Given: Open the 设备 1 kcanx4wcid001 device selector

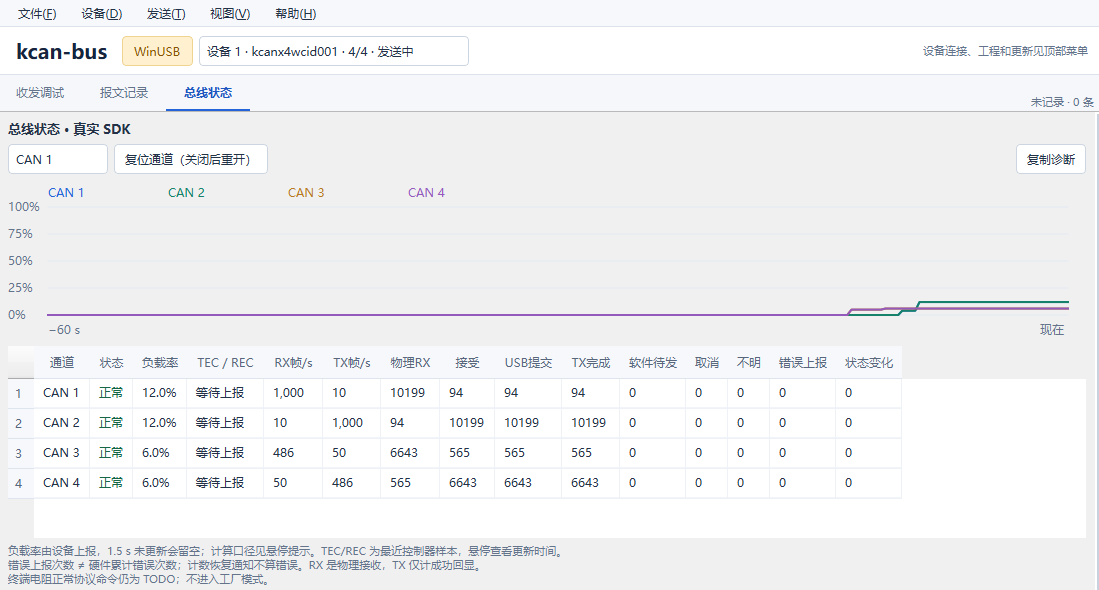Looking at the screenshot, I should (x=334, y=51).
